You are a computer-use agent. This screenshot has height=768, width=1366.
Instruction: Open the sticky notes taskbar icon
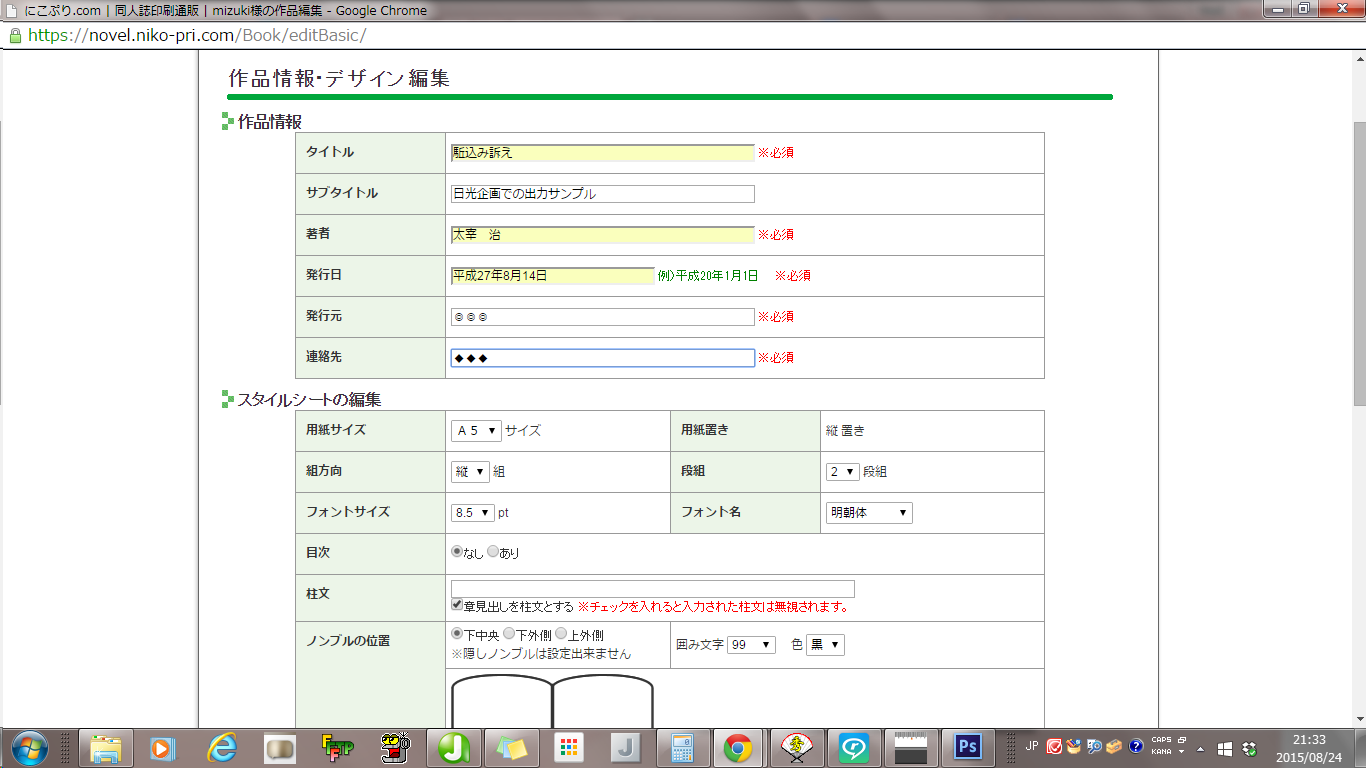coord(510,747)
